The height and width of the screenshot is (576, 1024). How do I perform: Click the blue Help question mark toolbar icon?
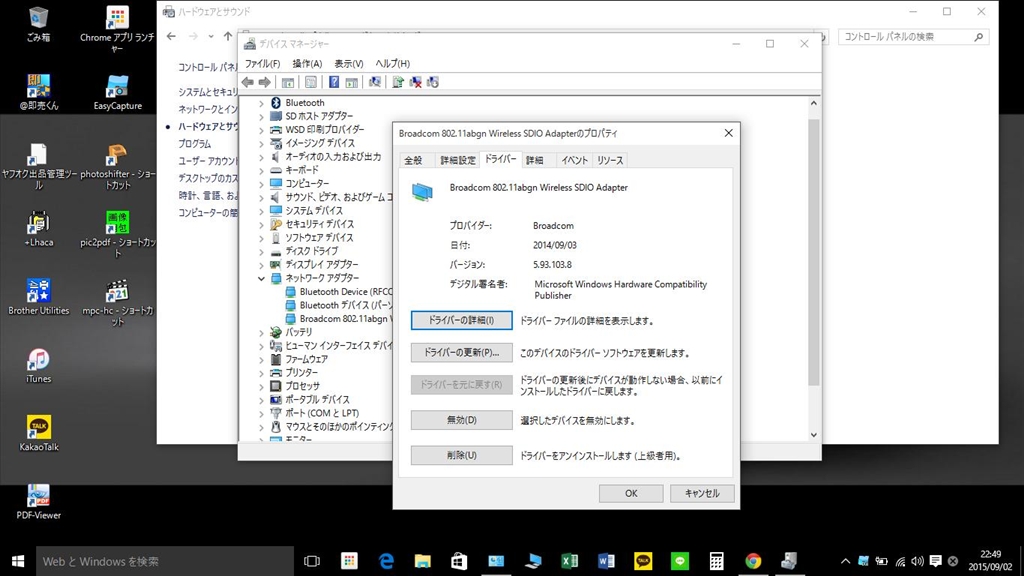point(334,82)
